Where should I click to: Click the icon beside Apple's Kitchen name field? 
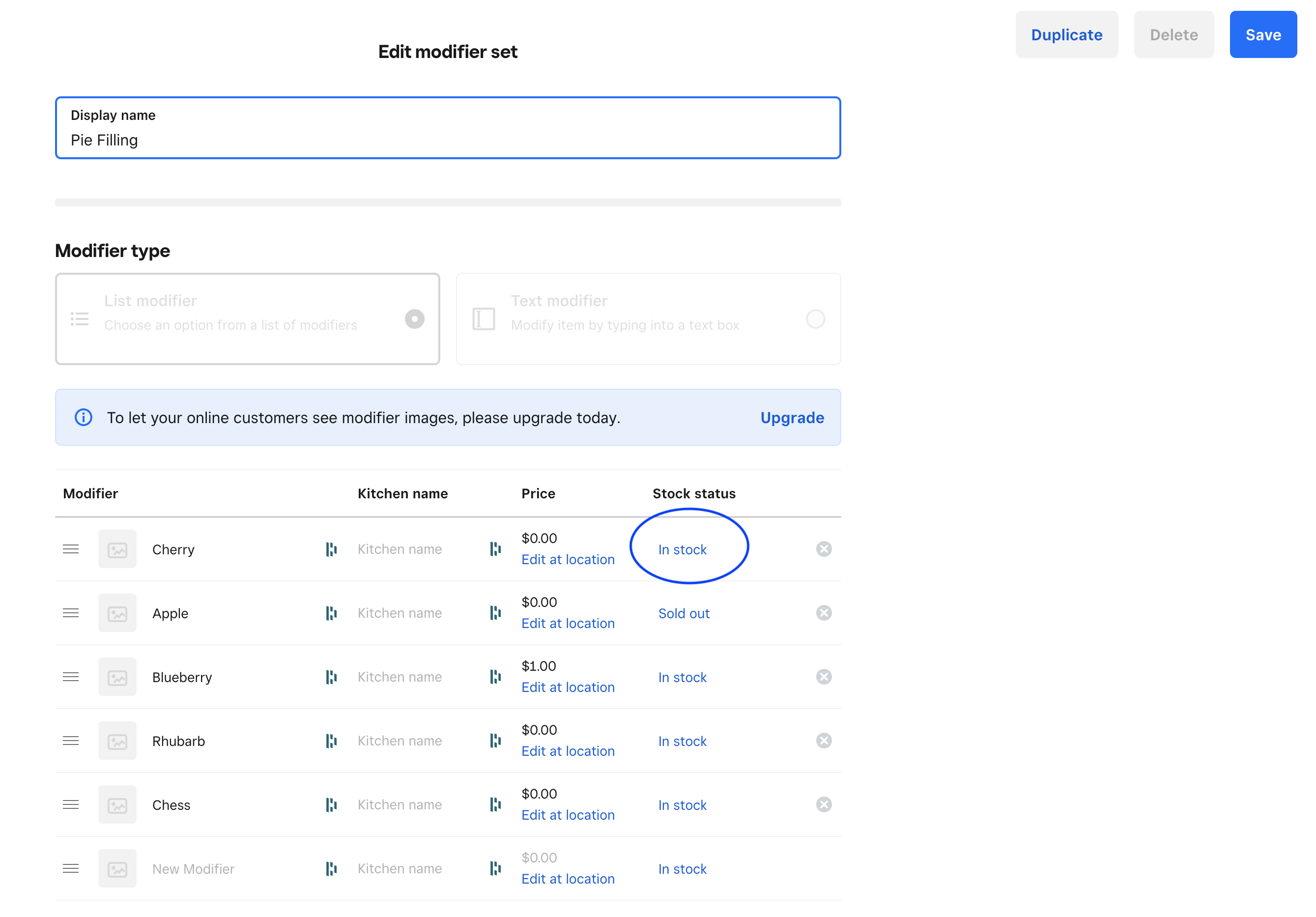495,613
